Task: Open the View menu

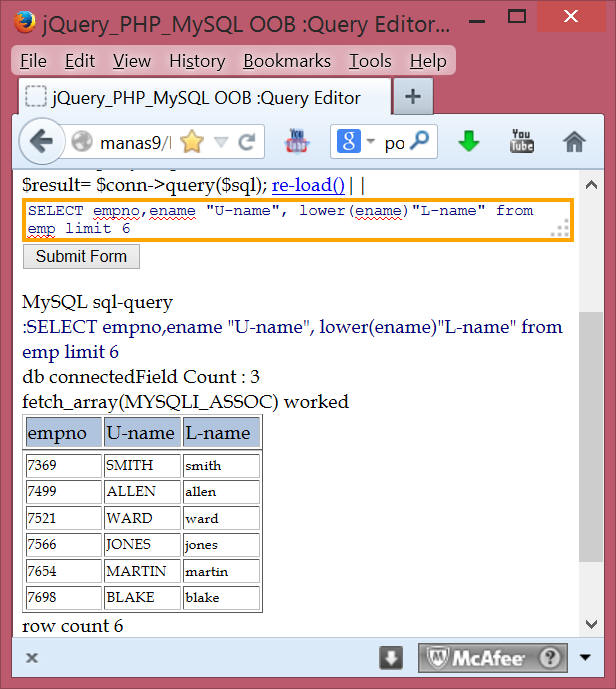Action: pos(131,61)
